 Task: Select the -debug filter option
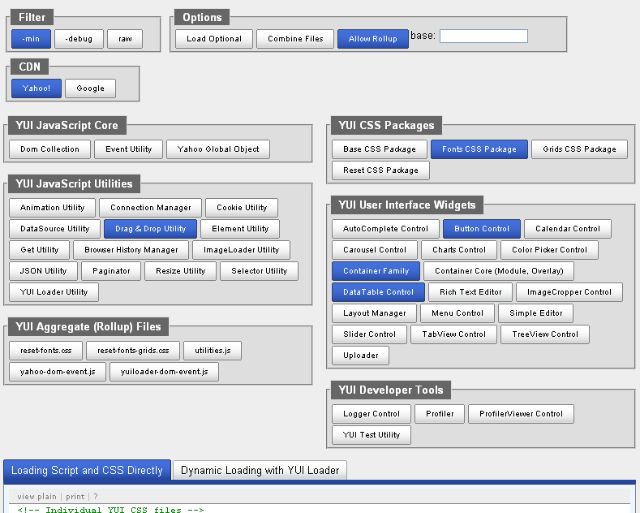coord(79,39)
